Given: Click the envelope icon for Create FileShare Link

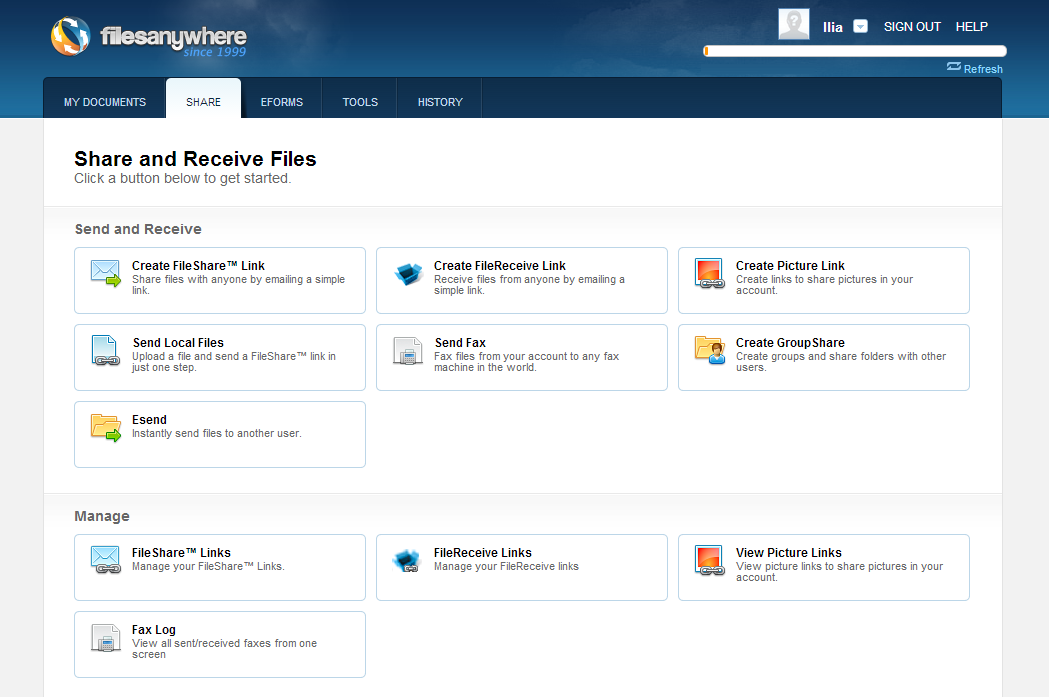Looking at the screenshot, I should [x=106, y=273].
